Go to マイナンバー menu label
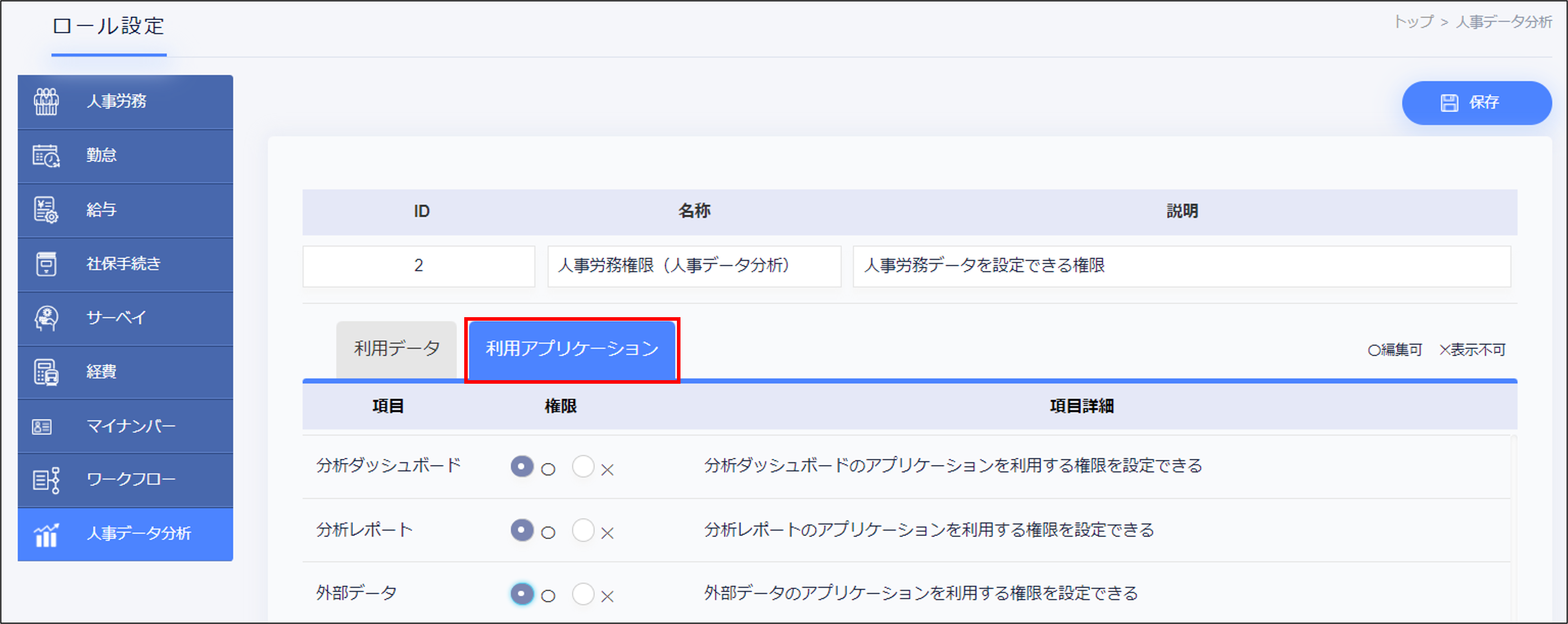 click(x=131, y=426)
